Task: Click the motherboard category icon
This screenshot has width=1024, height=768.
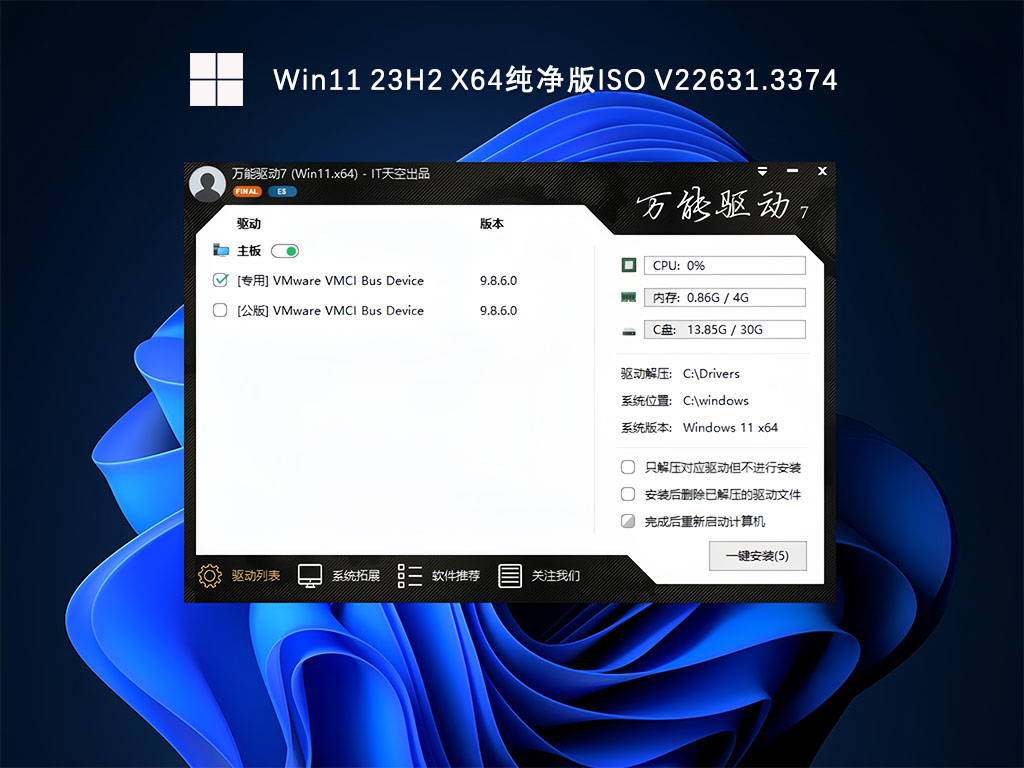Action: 220,251
